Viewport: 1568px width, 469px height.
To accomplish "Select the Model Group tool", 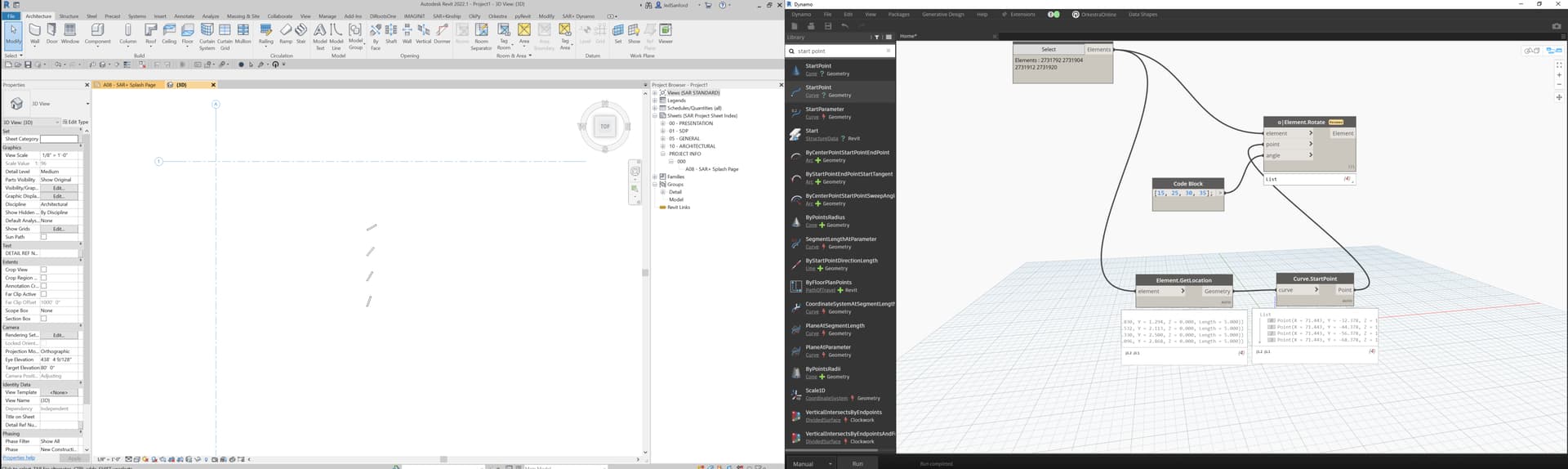I will tap(355, 36).
